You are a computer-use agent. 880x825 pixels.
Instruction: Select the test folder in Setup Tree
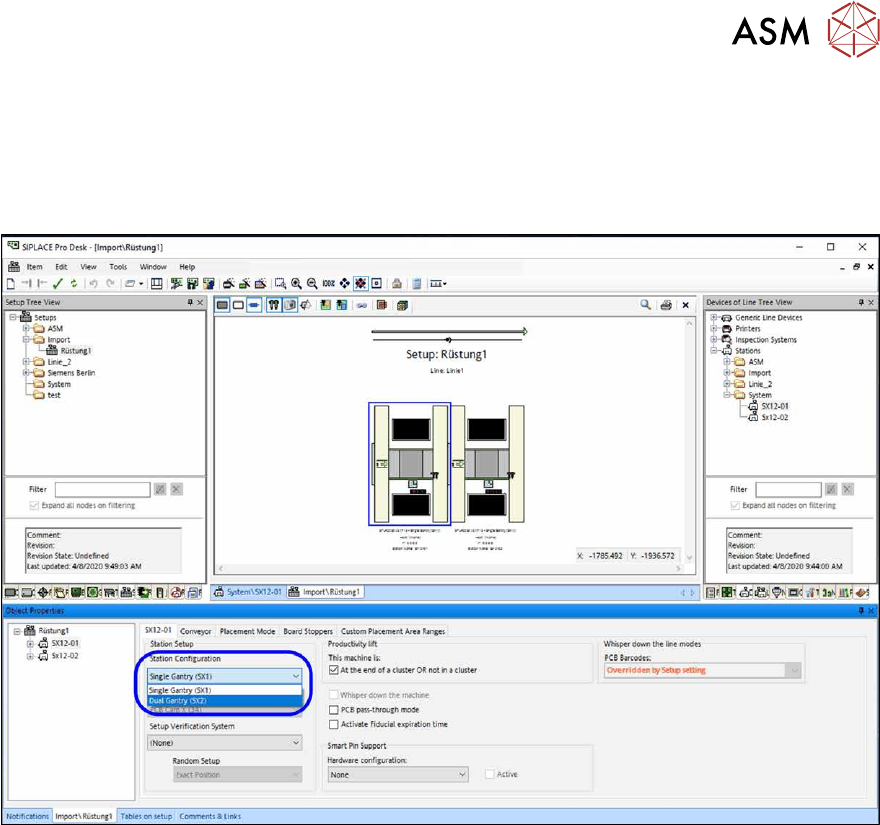(x=54, y=395)
